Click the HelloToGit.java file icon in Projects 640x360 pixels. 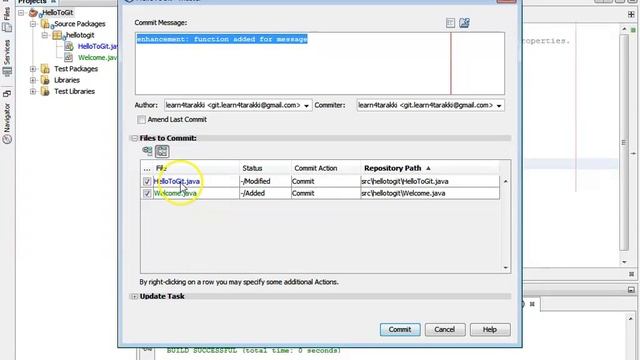69,47
